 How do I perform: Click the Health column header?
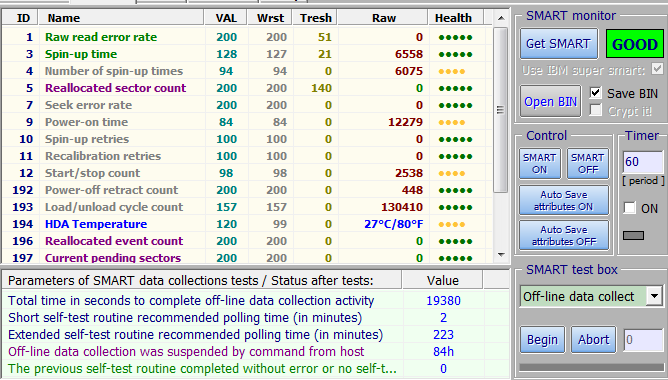[x=456, y=18]
